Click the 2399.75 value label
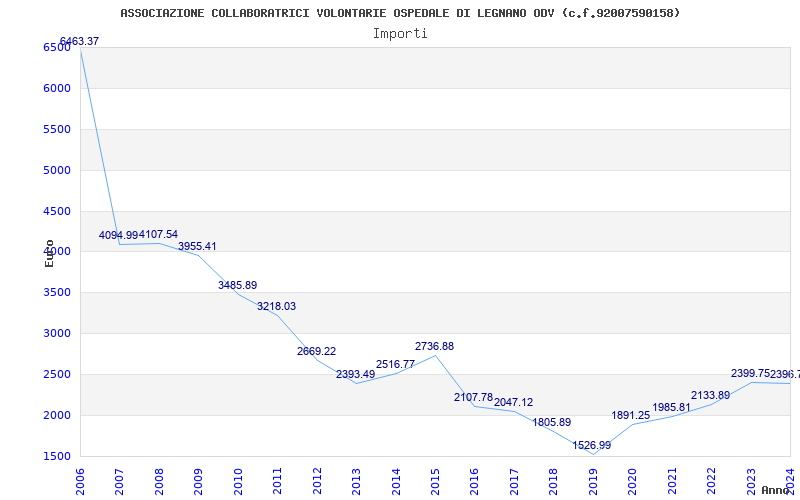This screenshot has height=500, width=800. [x=750, y=373]
